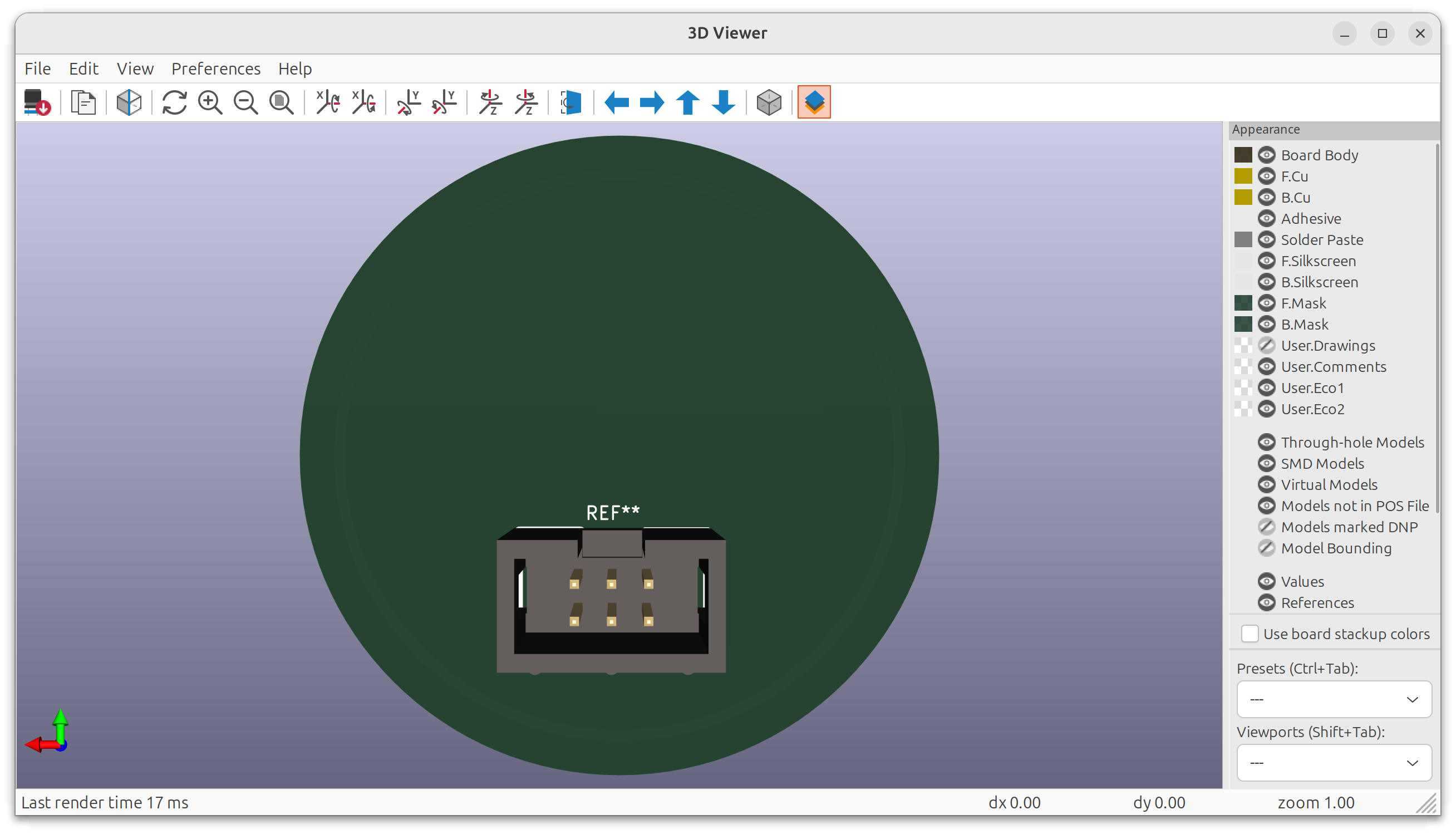Image resolution: width=1456 pixels, height=834 pixels.
Task: Click the zoom out magnifier icon
Action: pos(245,102)
